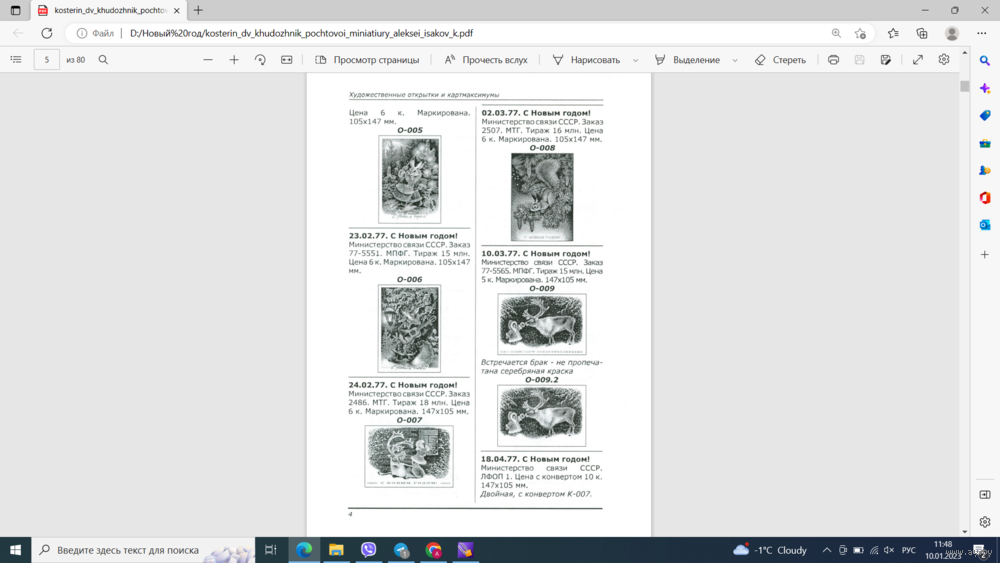Click the O-009 reindeer postcard image
The width and height of the screenshot is (1000, 563).
click(541, 324)
